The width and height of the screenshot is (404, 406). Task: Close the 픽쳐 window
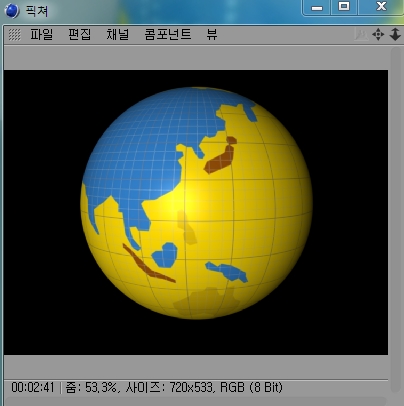pos(381,7)
